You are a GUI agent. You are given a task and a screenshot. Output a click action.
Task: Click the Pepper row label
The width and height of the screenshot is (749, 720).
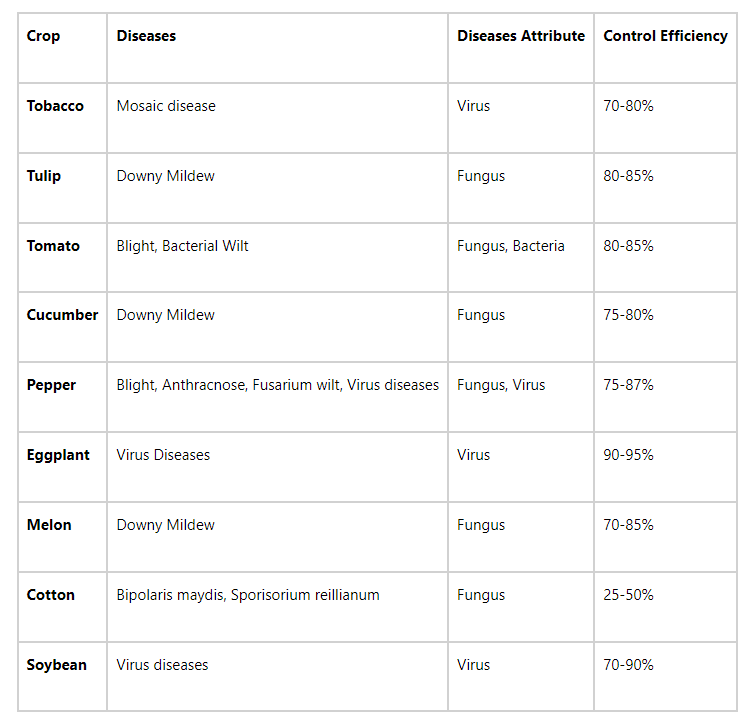(x=51, y=385)
